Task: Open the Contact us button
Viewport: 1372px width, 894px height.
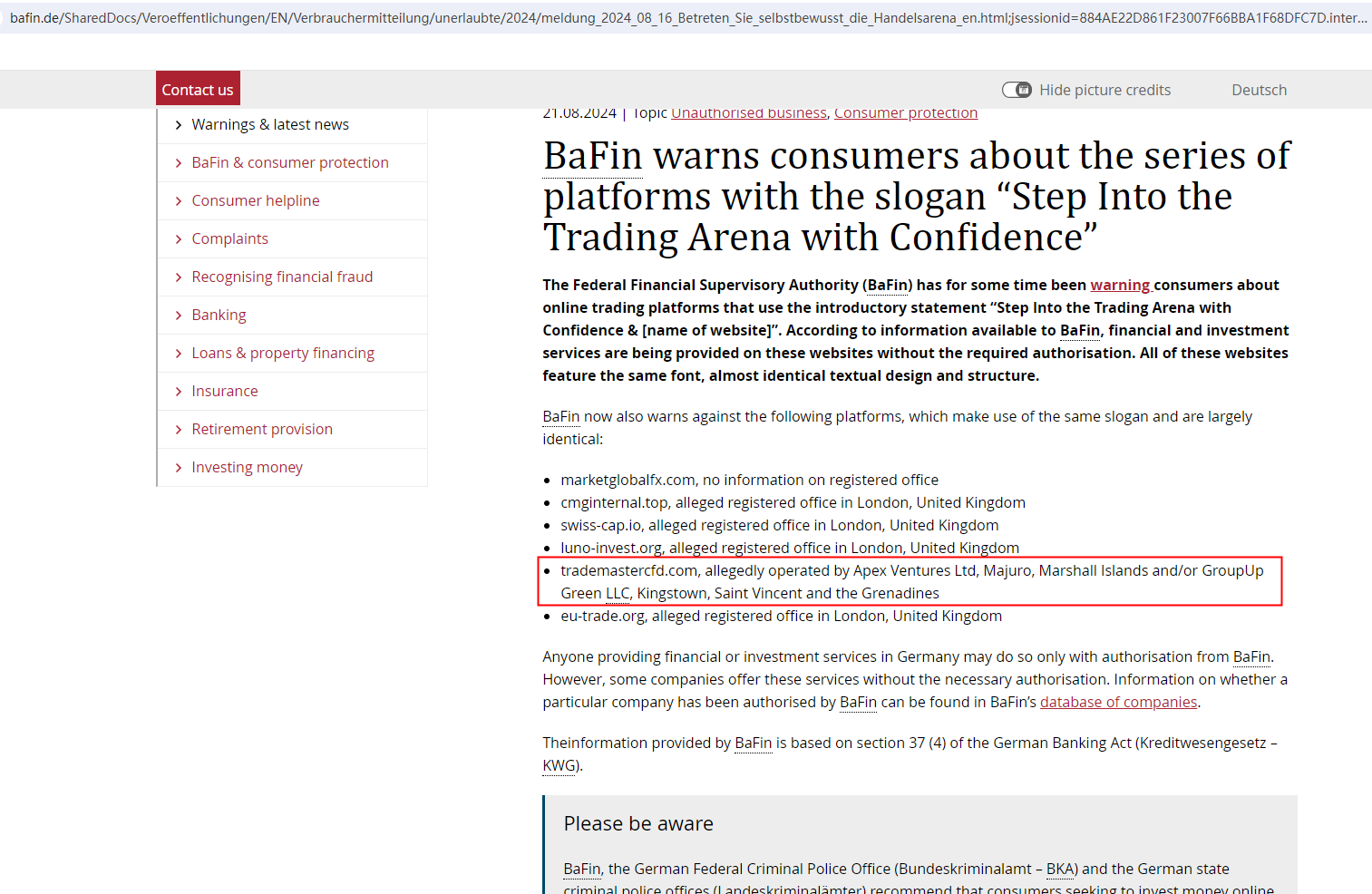Action: click(198, 89)
